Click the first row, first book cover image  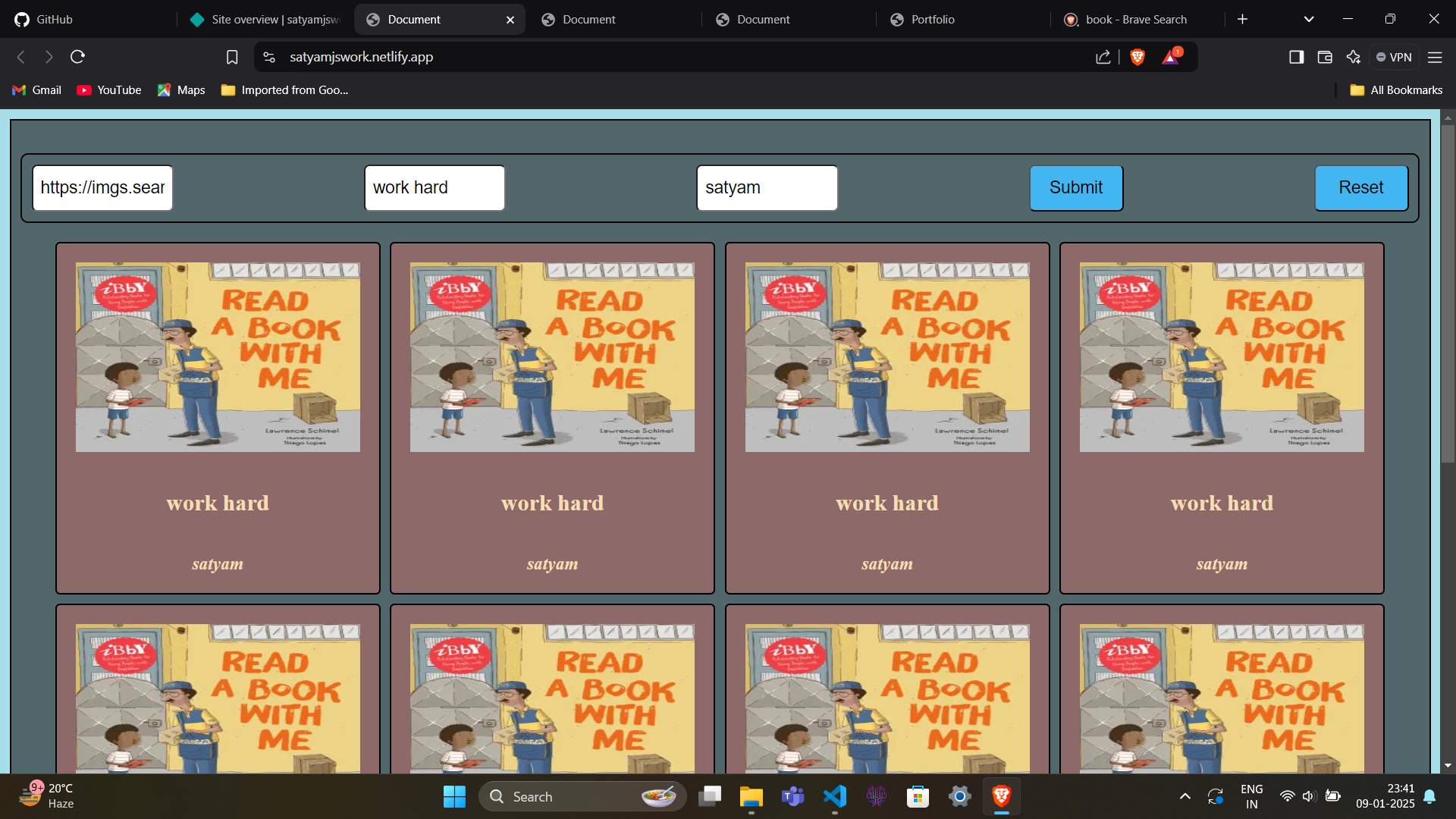pos(218,357)
